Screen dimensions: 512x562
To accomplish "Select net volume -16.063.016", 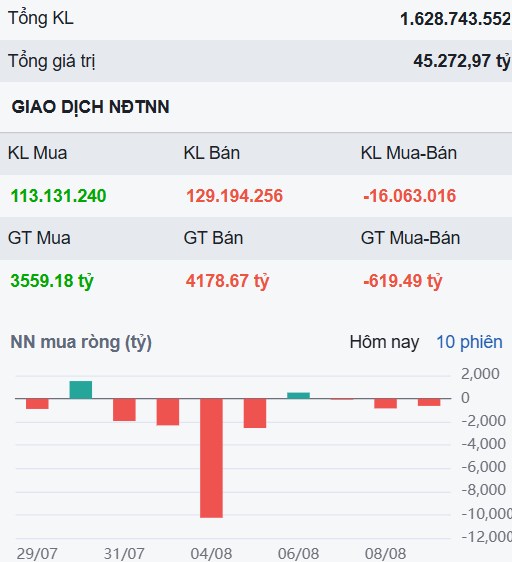I will coord(409,196).
